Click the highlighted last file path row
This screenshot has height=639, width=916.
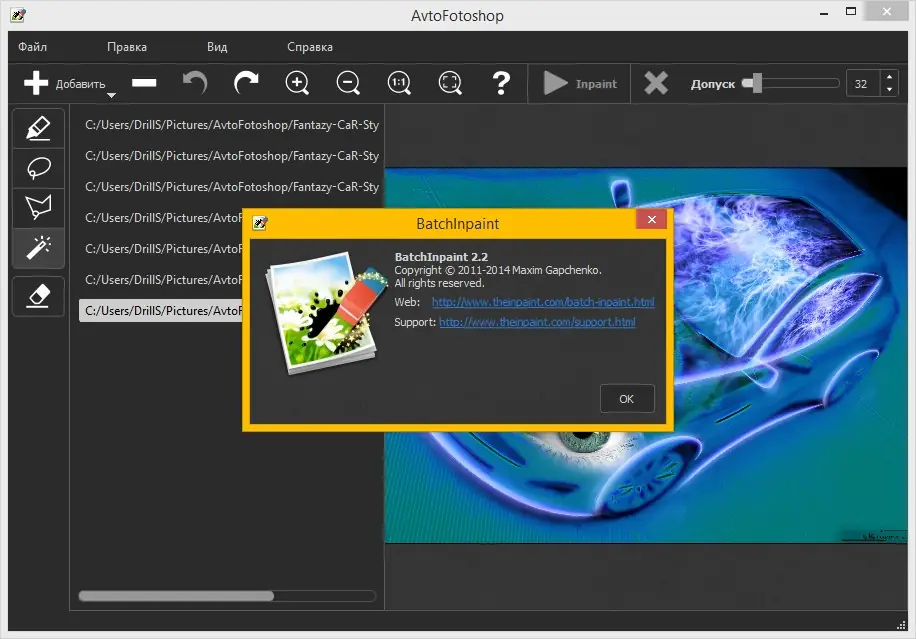click(161, 311)
